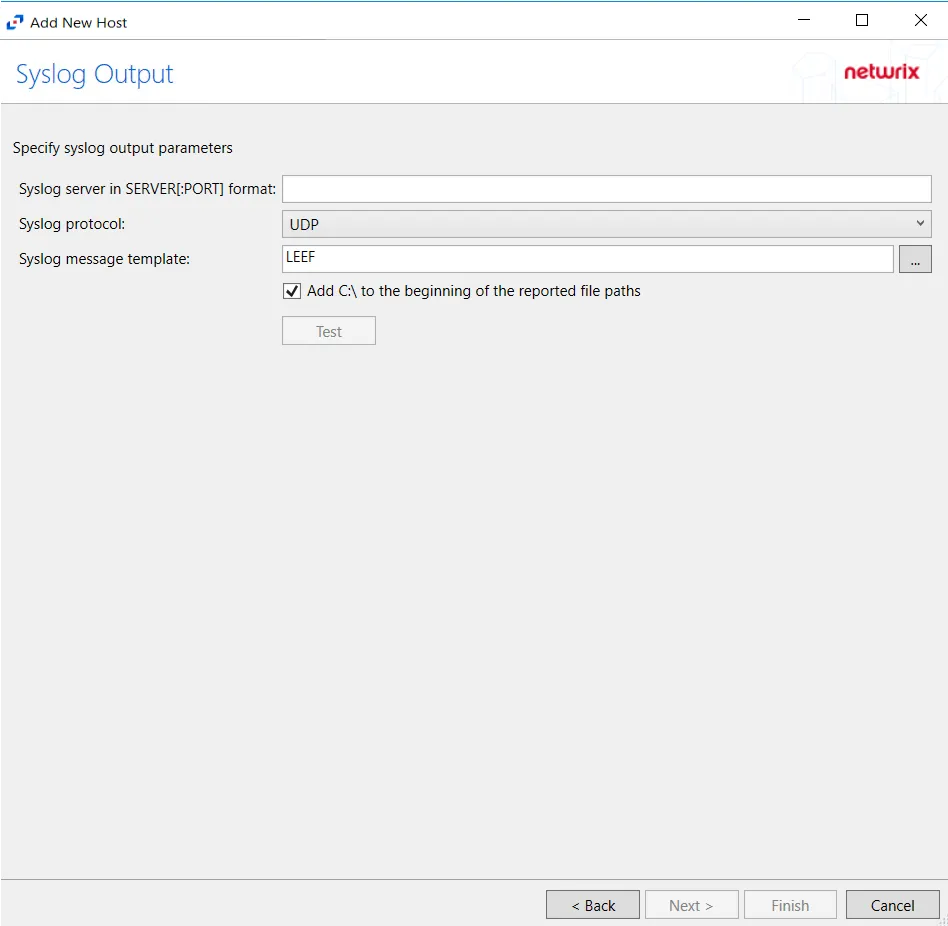Viewport: 948px width, 926px height.
Task: Click the Syslog server input field
Action: 606,189
